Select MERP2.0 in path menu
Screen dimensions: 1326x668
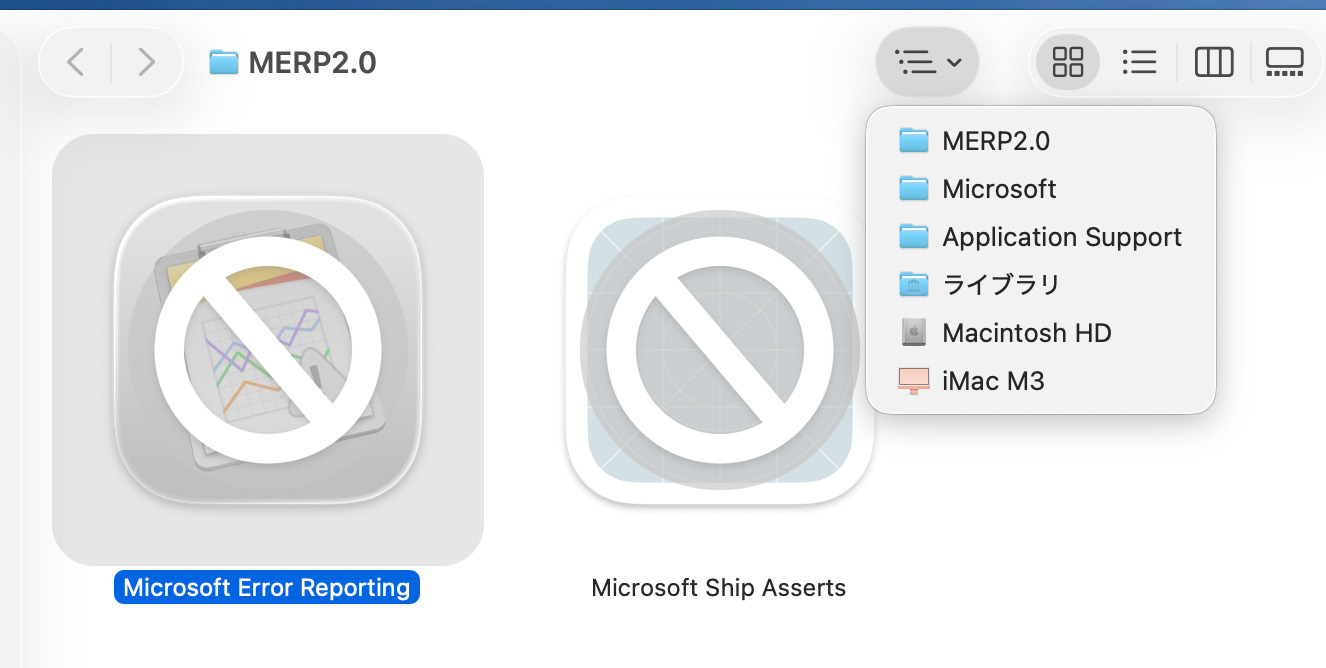pyautogui.click(x=996, y=141)
